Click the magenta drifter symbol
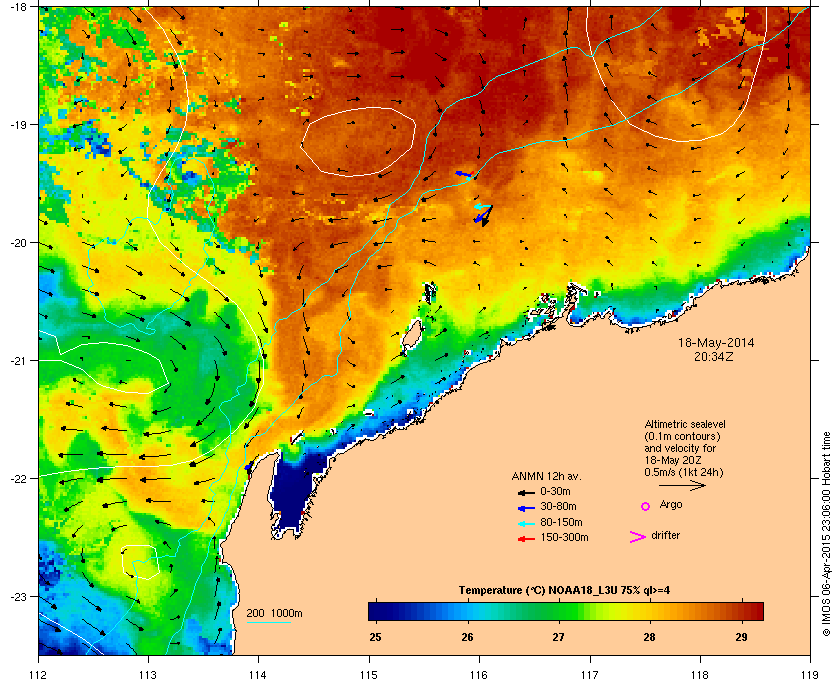The width and height of the screenshot is (840, 680). click(638, 537)
